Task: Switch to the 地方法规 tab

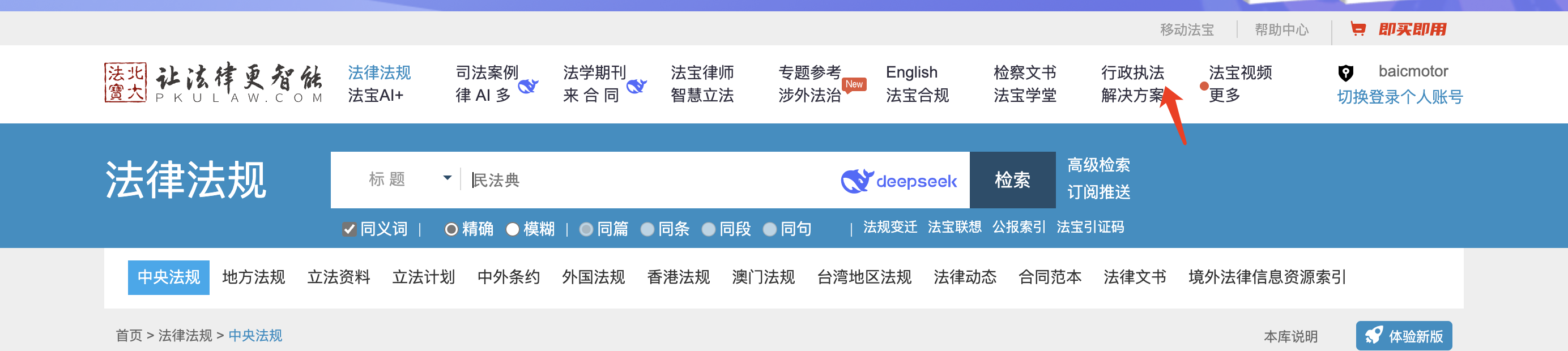Action: tap(253, 277)
